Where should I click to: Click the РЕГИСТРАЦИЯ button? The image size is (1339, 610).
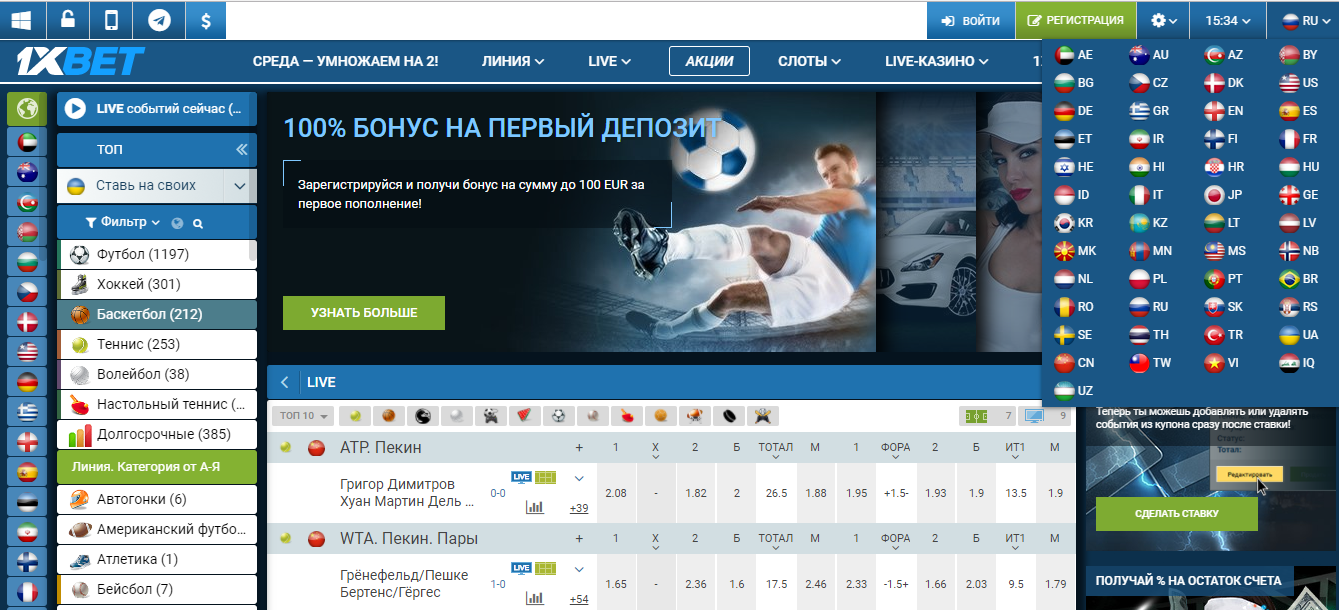(1075, 20)
